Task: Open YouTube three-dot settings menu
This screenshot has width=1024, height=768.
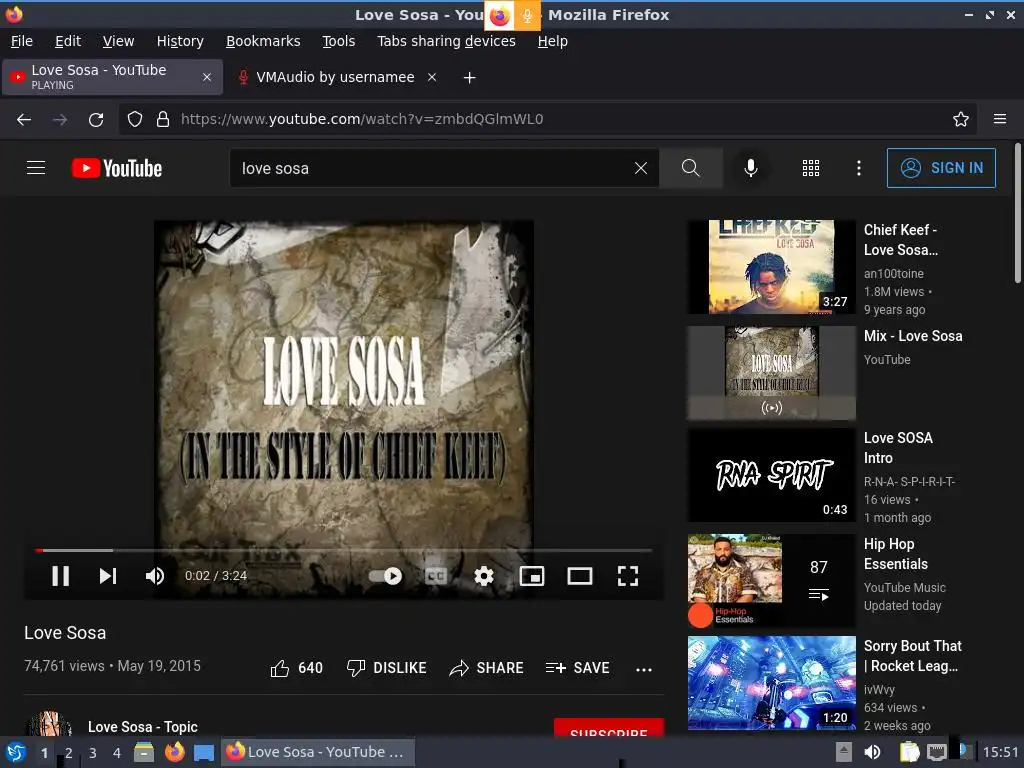Action: (859, 168)
